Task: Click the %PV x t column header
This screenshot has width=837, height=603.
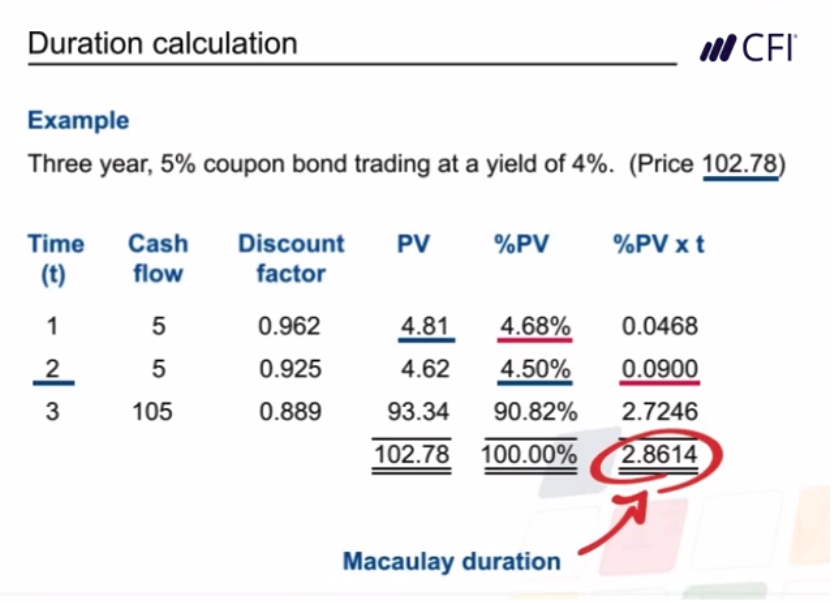Action: [659, 244]
